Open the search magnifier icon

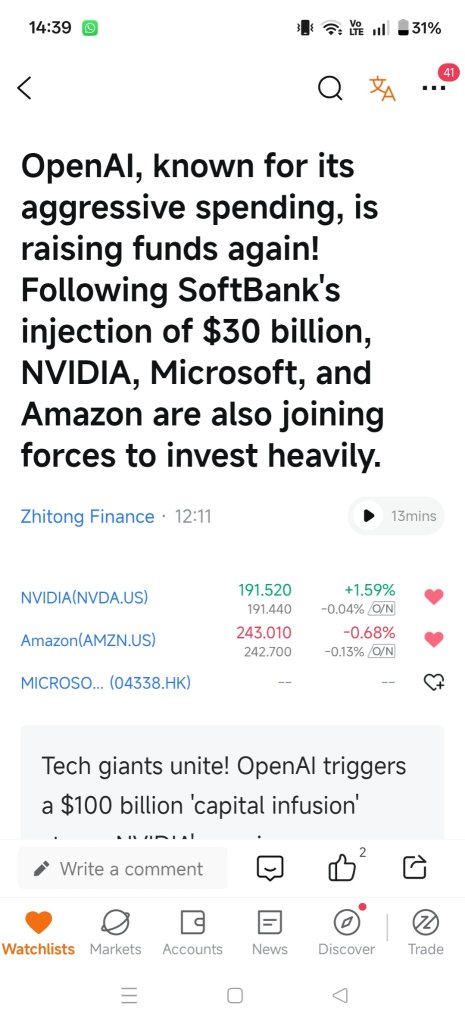[330, 88]
